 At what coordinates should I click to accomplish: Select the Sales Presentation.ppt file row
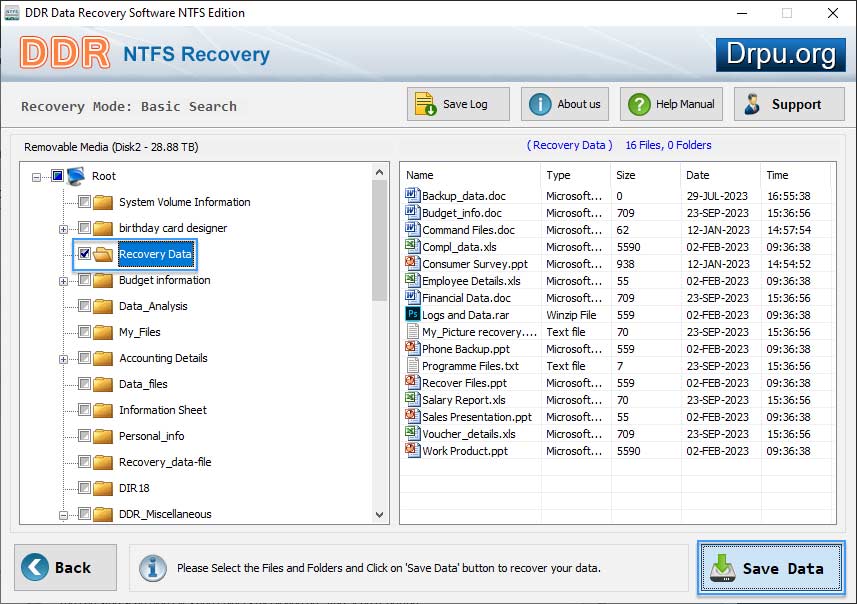click(618, 417)
